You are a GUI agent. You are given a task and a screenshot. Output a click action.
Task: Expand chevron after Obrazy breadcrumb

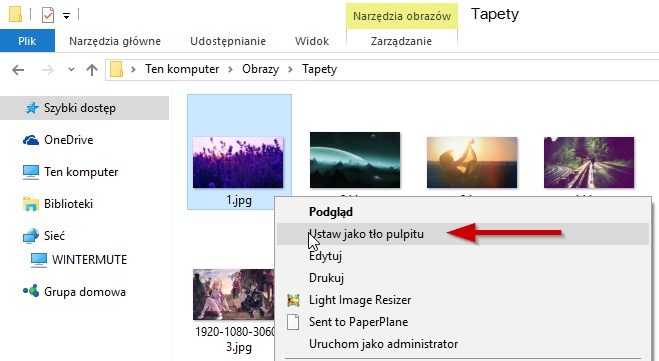[290, 69]
